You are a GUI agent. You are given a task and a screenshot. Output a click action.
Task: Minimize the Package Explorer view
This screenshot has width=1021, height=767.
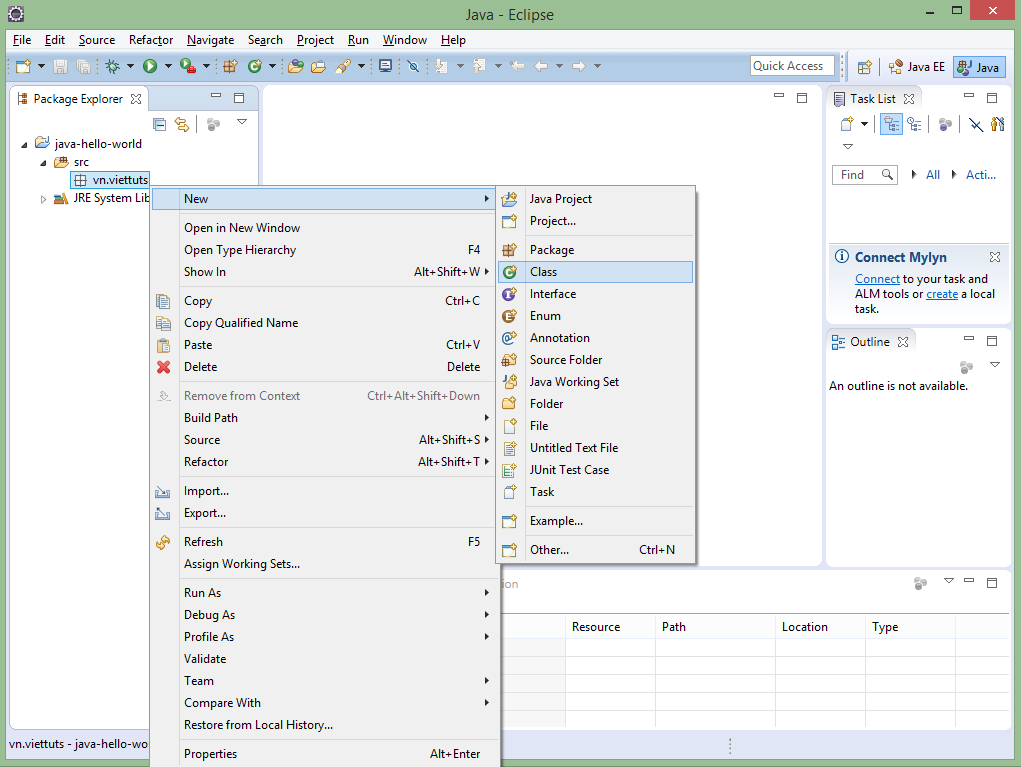[216, 96]
